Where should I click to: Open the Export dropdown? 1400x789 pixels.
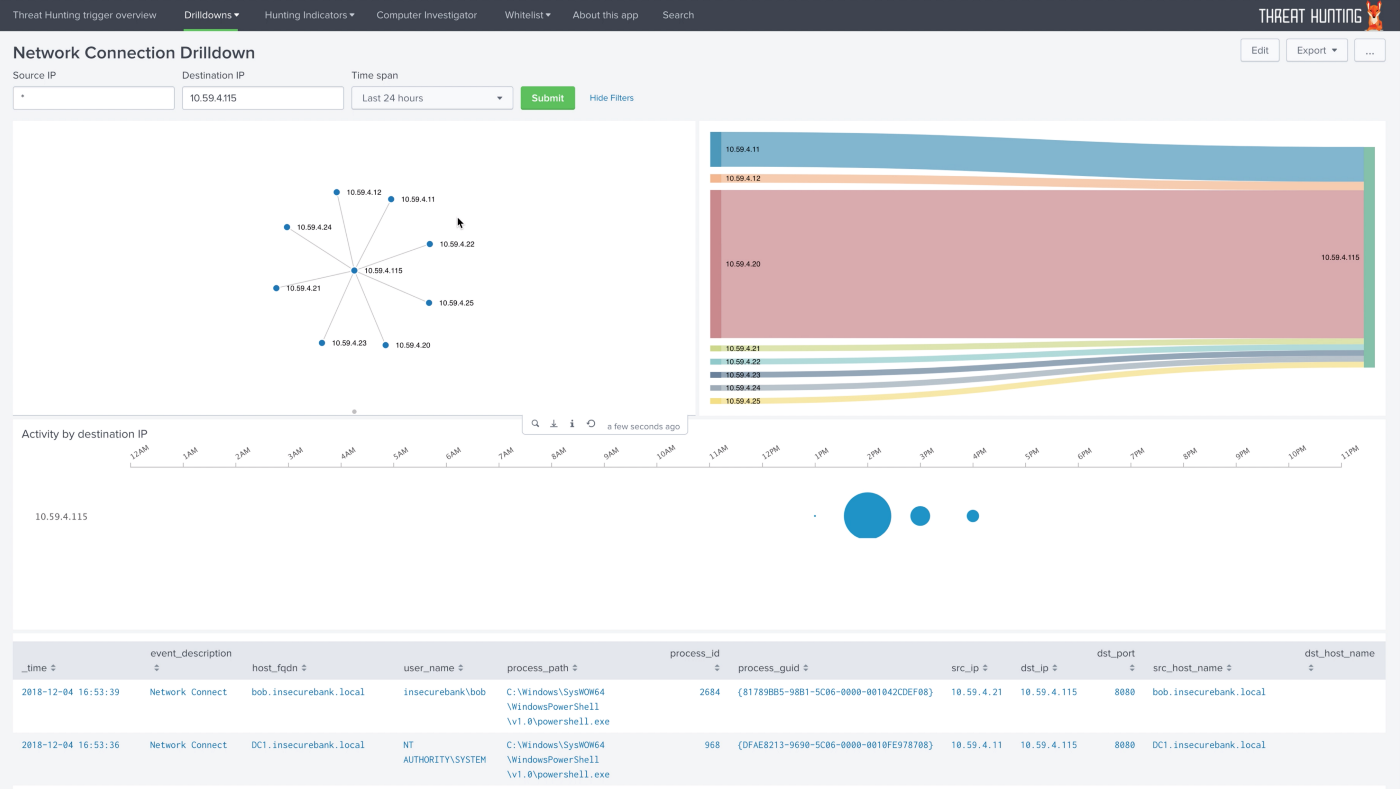click(1316, 50)
